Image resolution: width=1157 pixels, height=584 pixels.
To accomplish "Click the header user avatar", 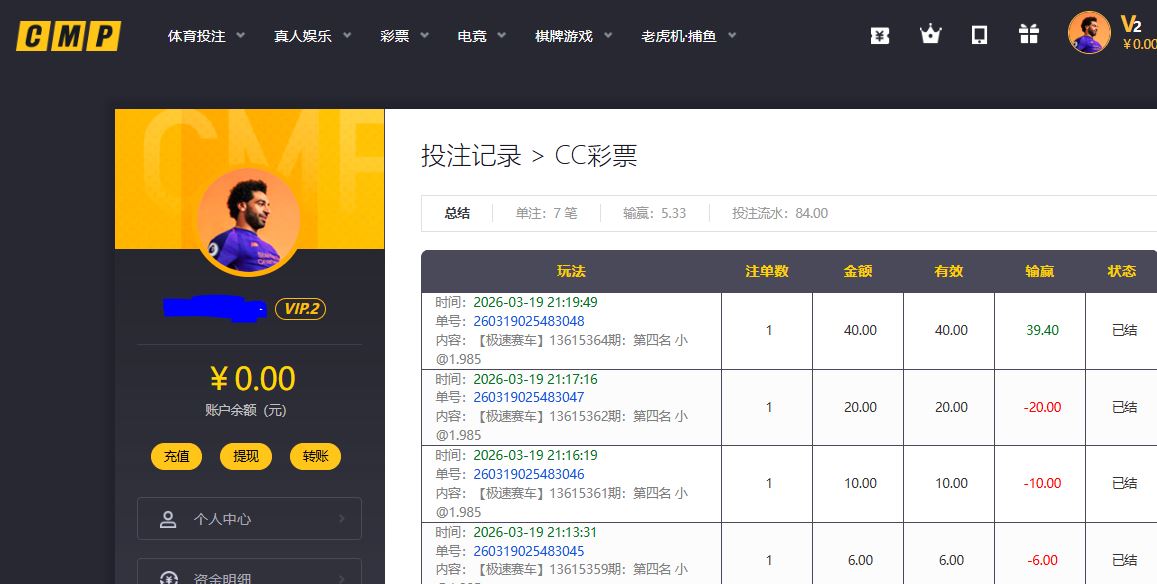I will tap(1089, 33).
